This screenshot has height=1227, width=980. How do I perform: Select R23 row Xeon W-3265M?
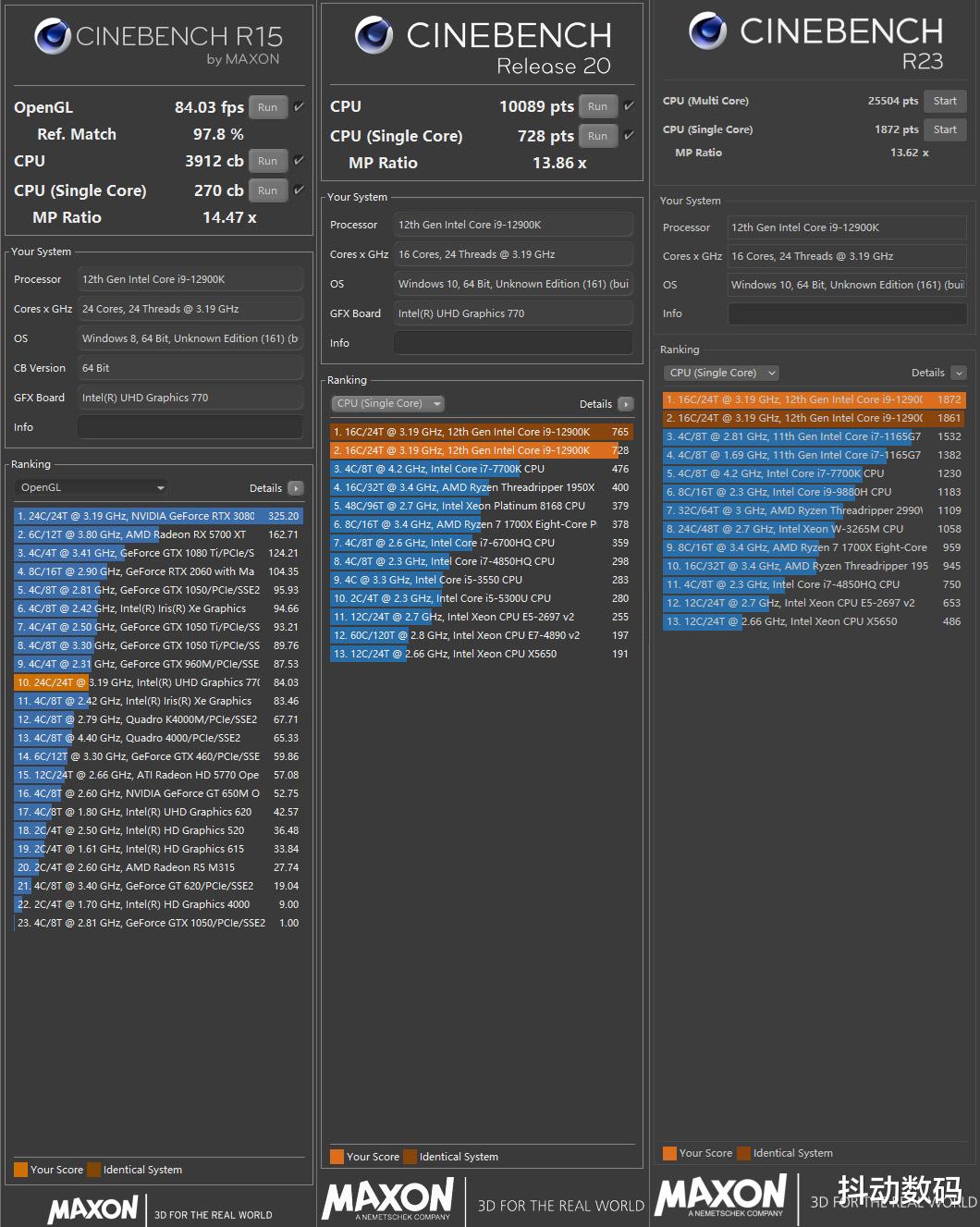815,529
